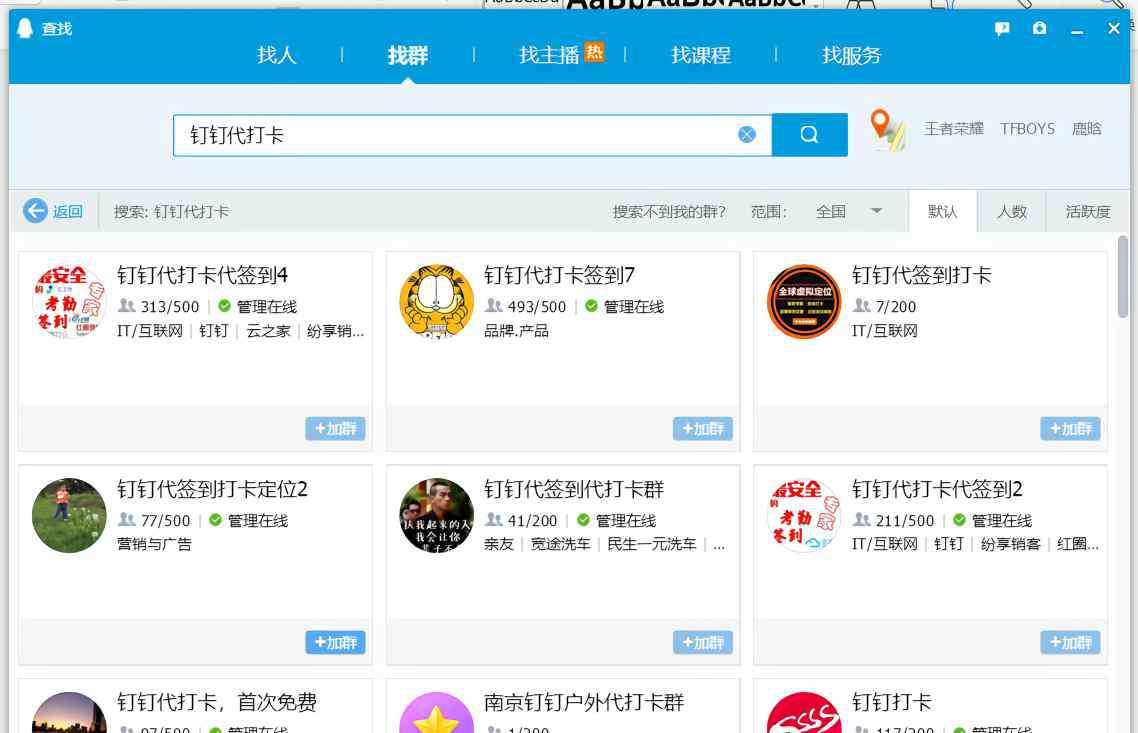Viewport: 1138px width, 733px height.
Task: Open the feedback speech bubble icon
Action: 1002,28
